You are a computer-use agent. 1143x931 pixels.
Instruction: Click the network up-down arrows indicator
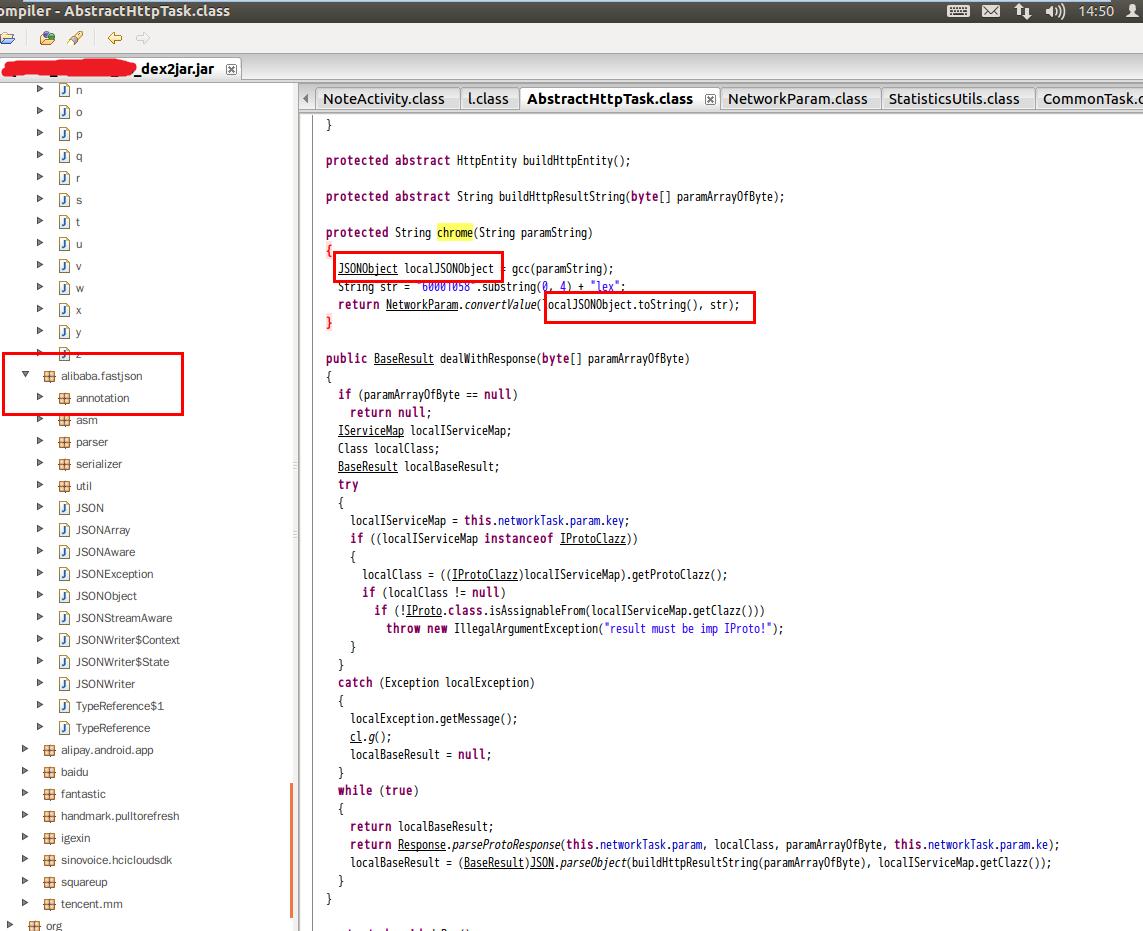click(x=1022, y=11)
